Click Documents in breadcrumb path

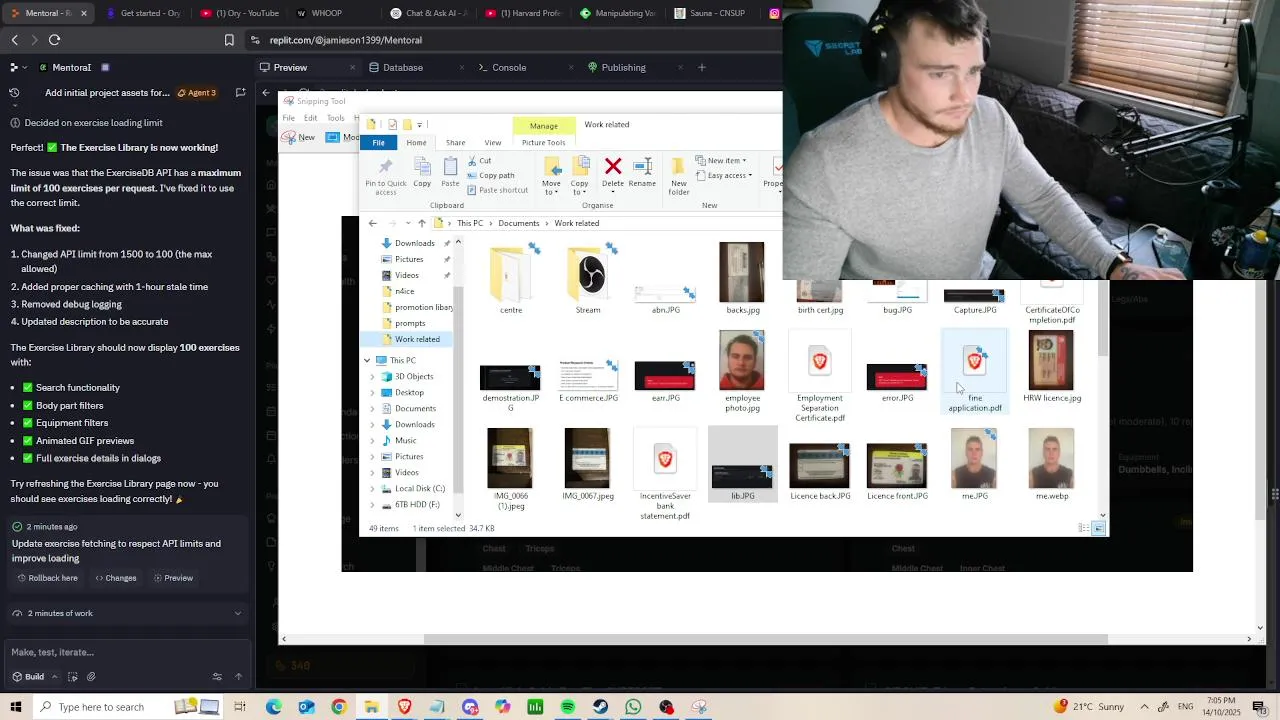pos(518,223)
